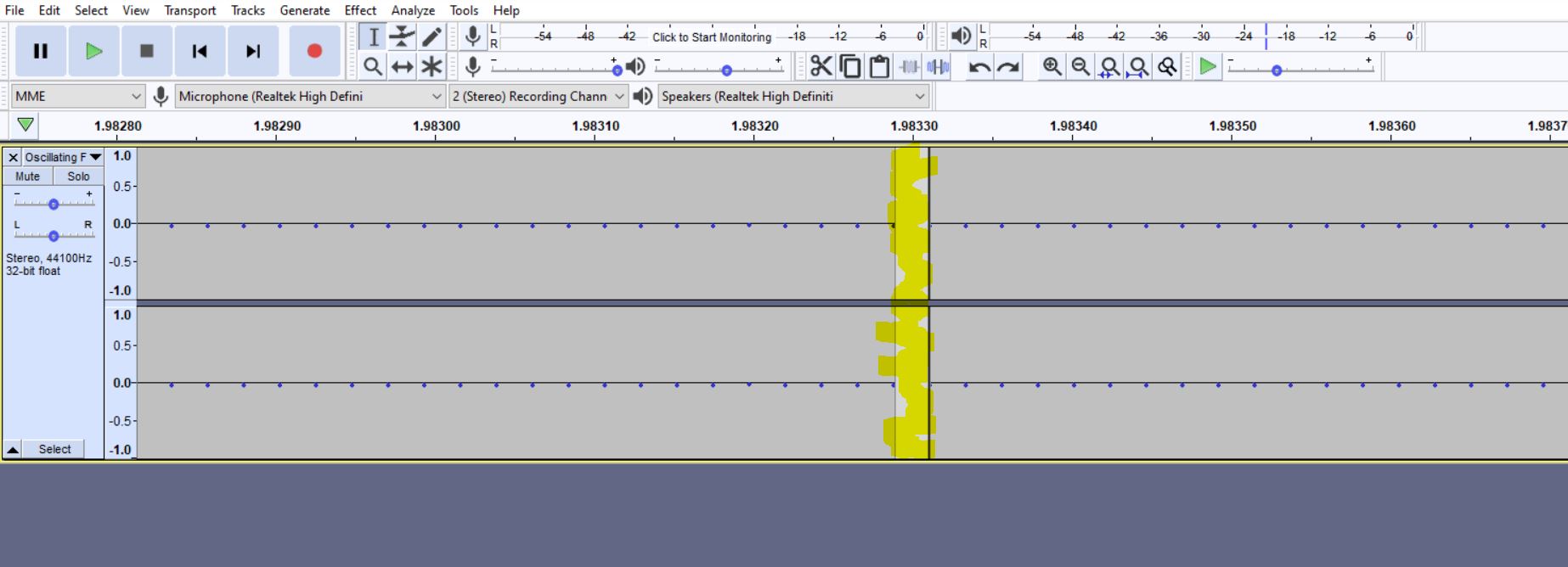Select the Draw (pencil) tool

[431, 36]
